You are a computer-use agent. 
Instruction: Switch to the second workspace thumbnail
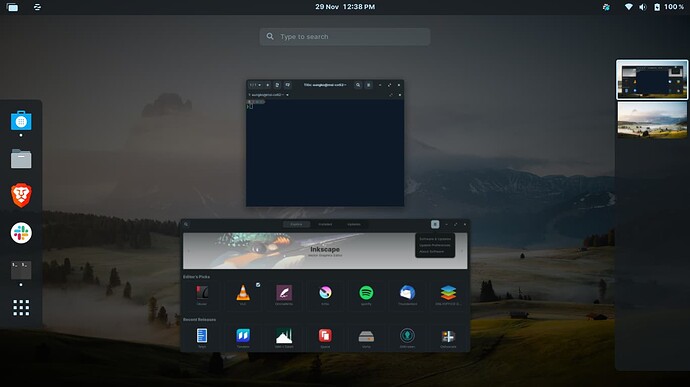[652, 120]
